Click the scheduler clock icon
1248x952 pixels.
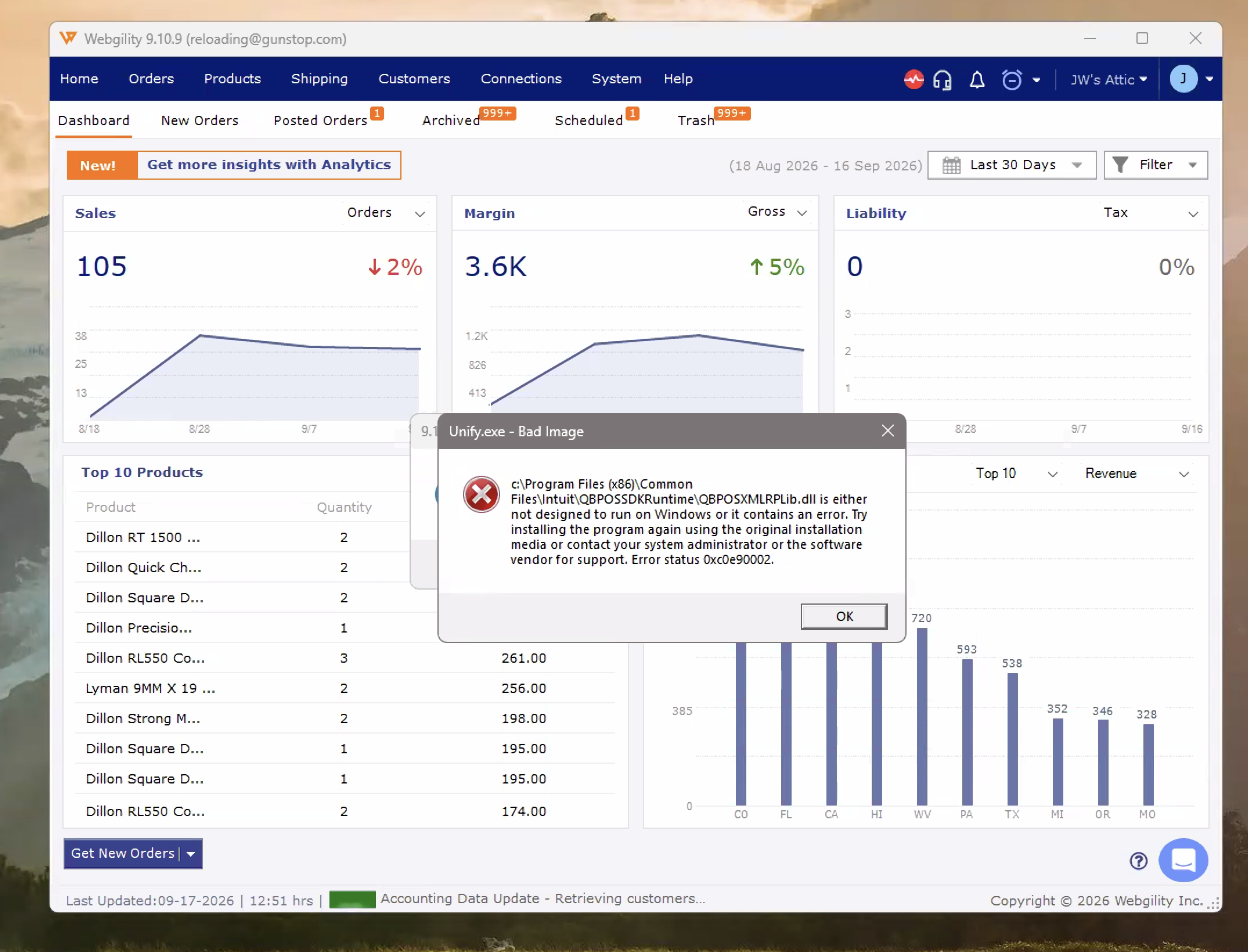(1012, 80)
